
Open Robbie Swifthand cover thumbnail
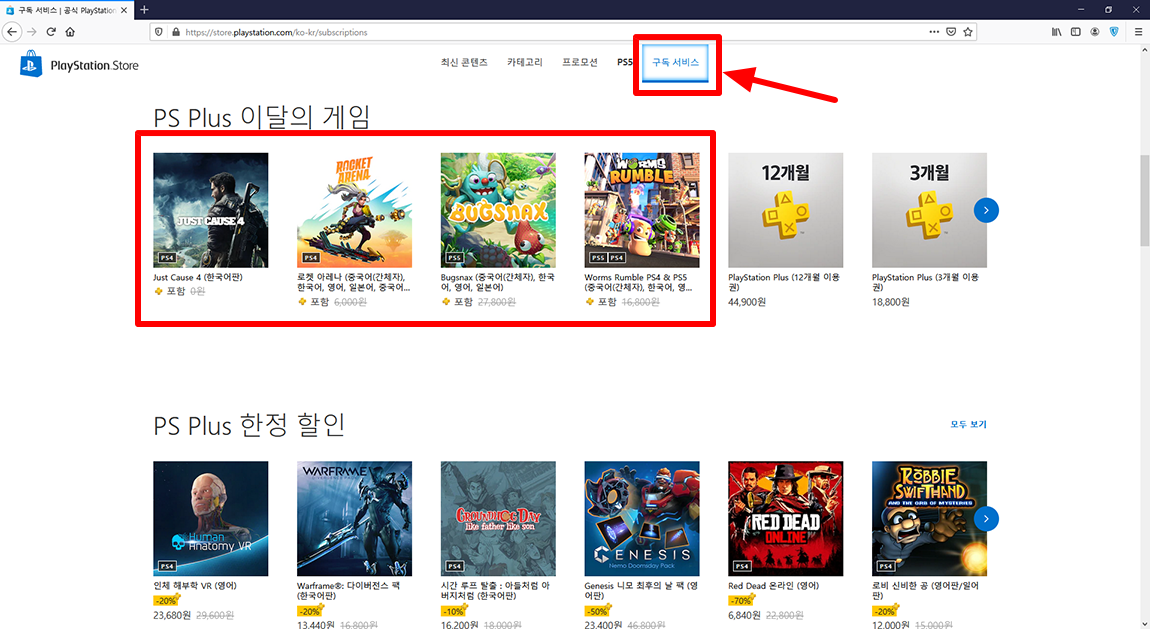929,519
